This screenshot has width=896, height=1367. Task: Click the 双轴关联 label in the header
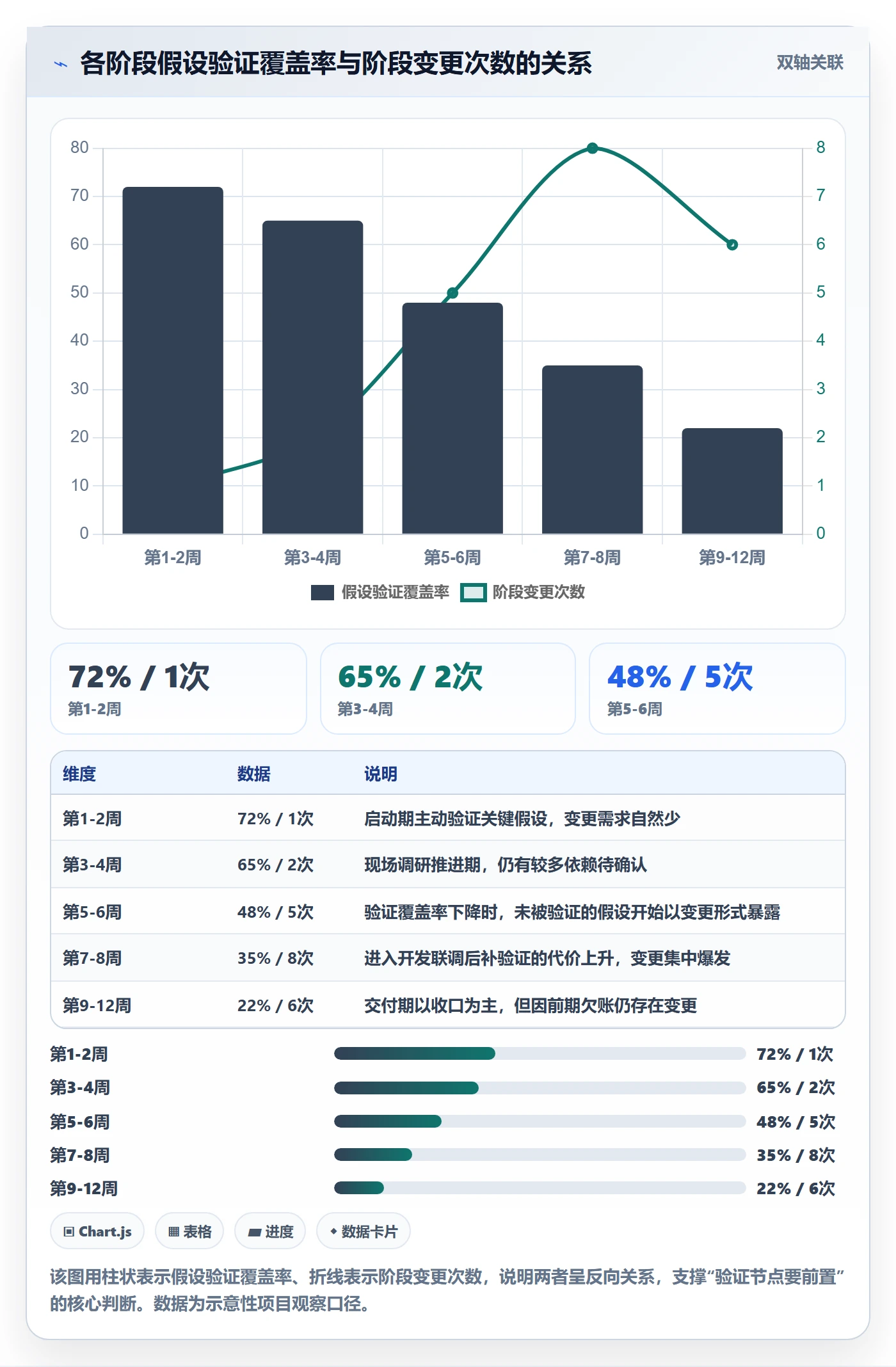point(810,63)
